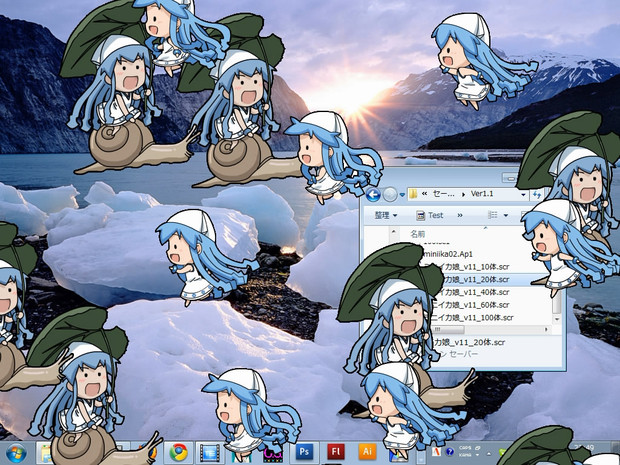Open the 整理 (Organize) menu

pos(386,215)
